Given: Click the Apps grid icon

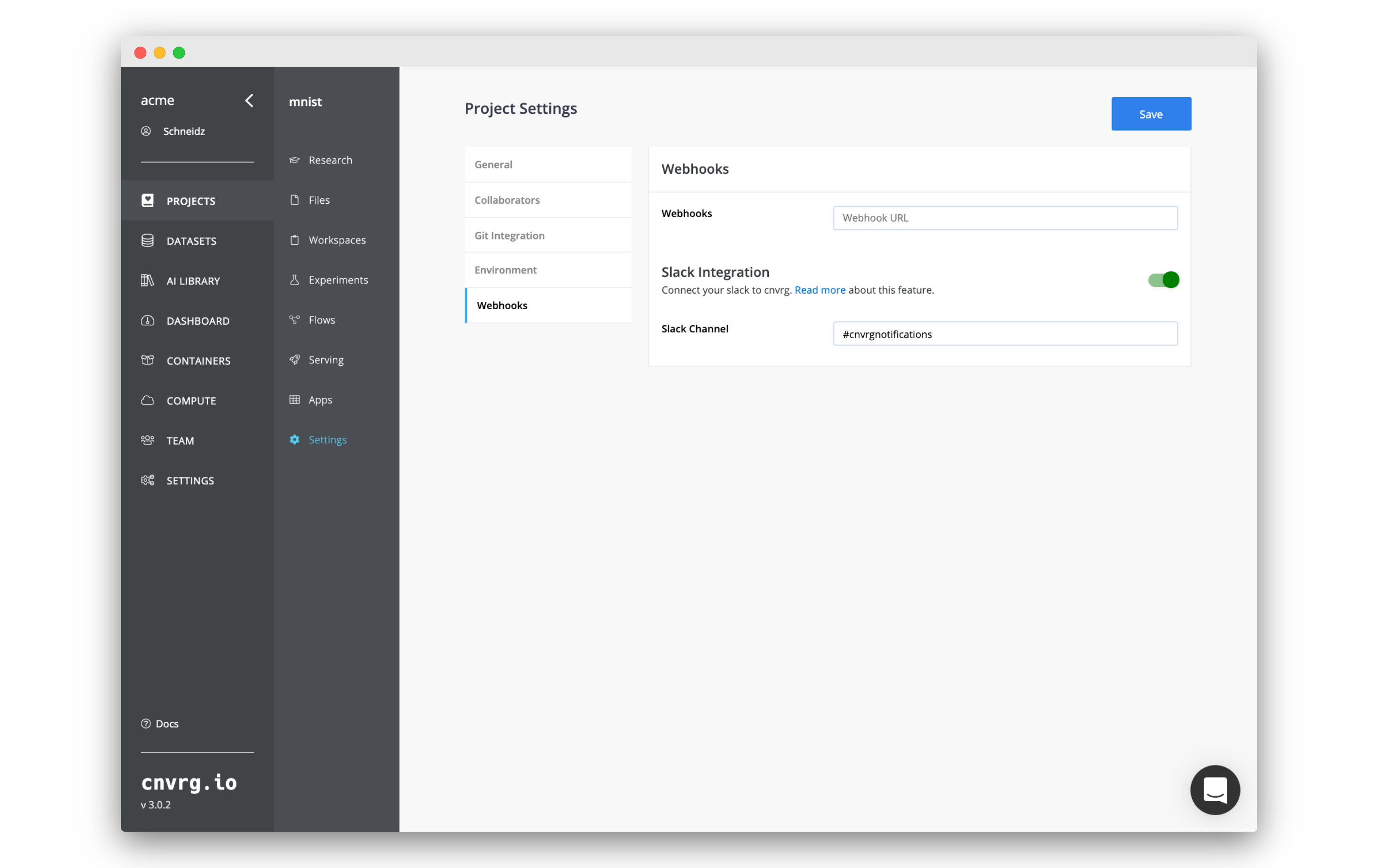Looking at the screenshot, I should pos(295,399).
